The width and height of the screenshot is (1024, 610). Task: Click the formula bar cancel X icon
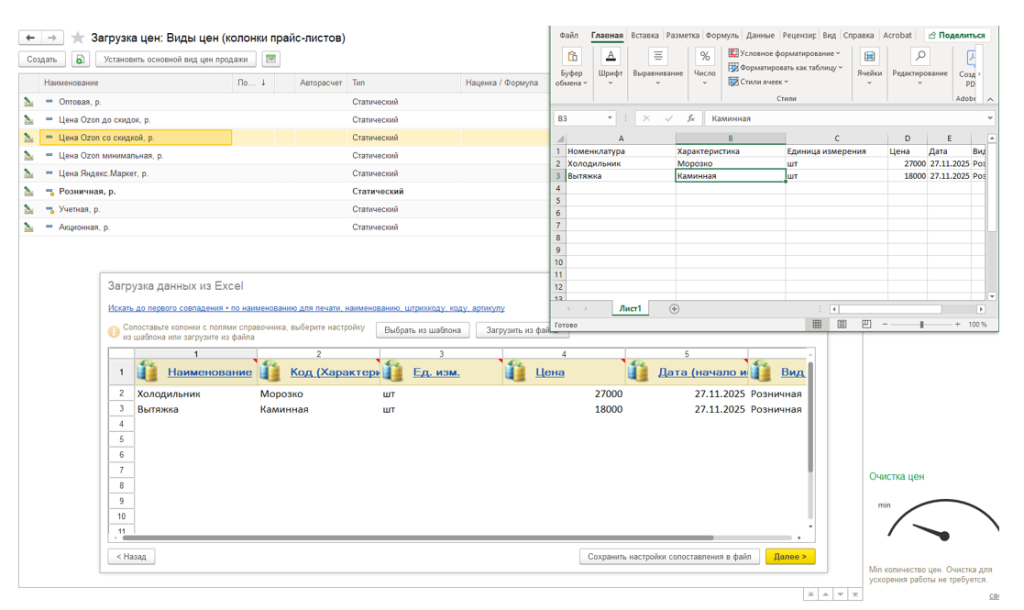[647, 118]
